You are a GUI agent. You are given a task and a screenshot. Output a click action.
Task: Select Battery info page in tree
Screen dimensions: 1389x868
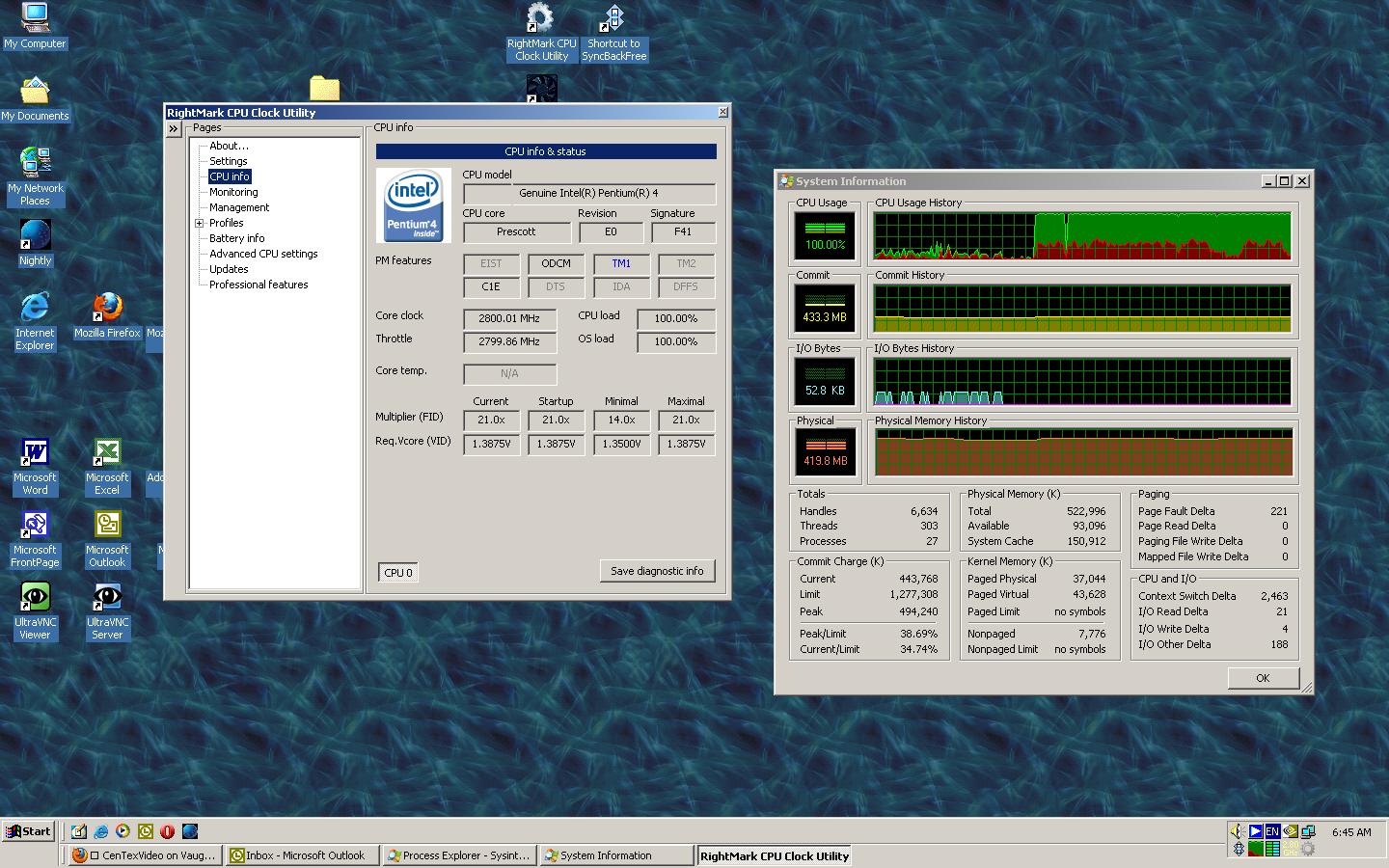[236, 238]
